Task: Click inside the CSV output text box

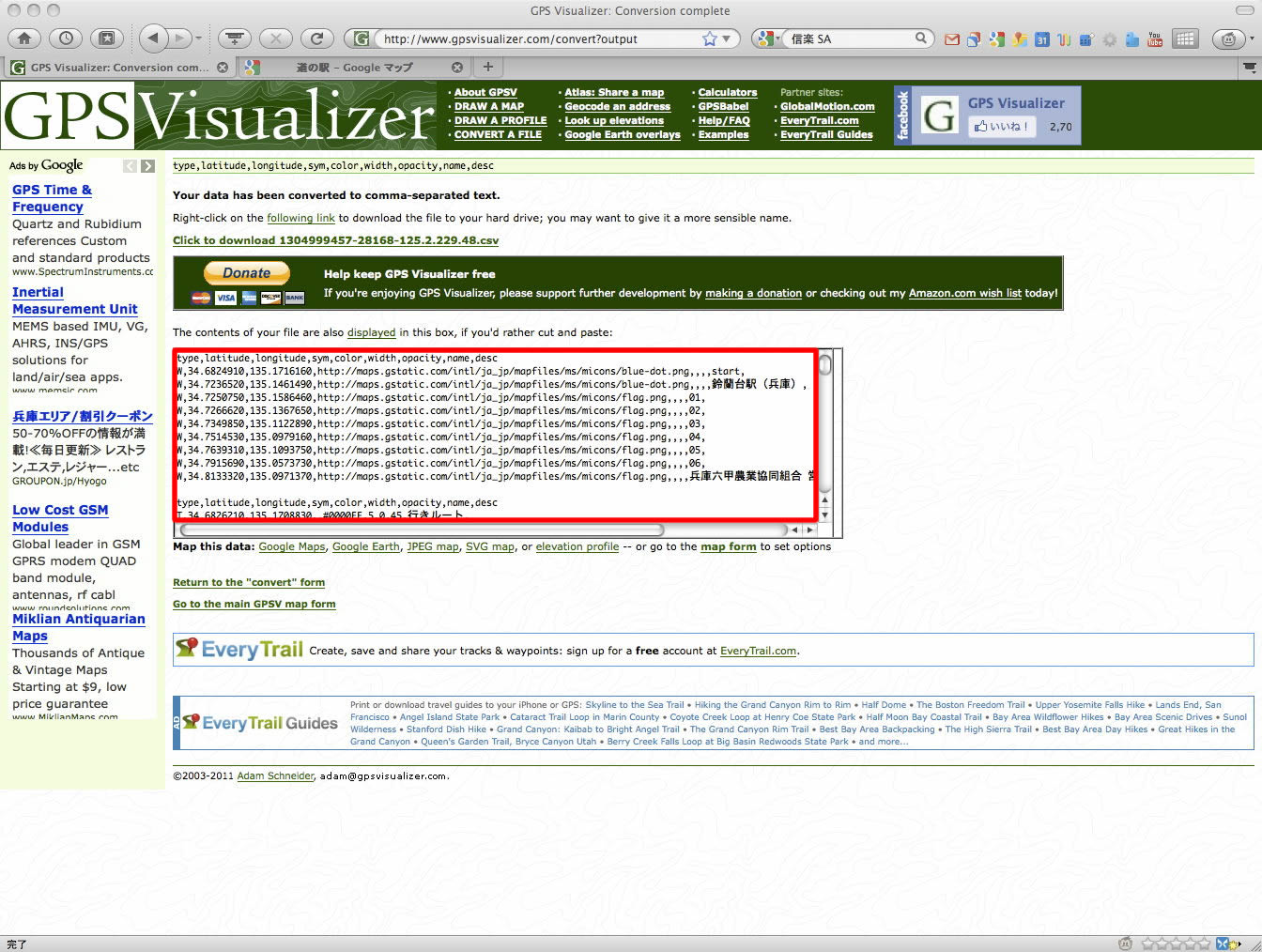Action: [495, 435]
